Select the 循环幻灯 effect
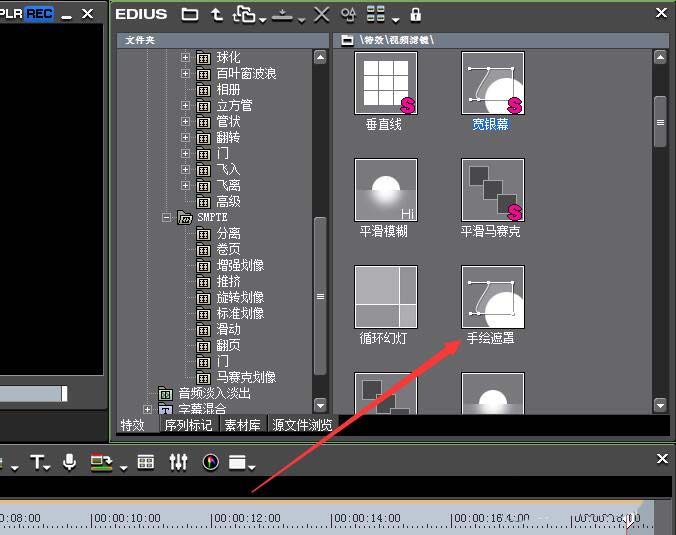 [386, 297]
